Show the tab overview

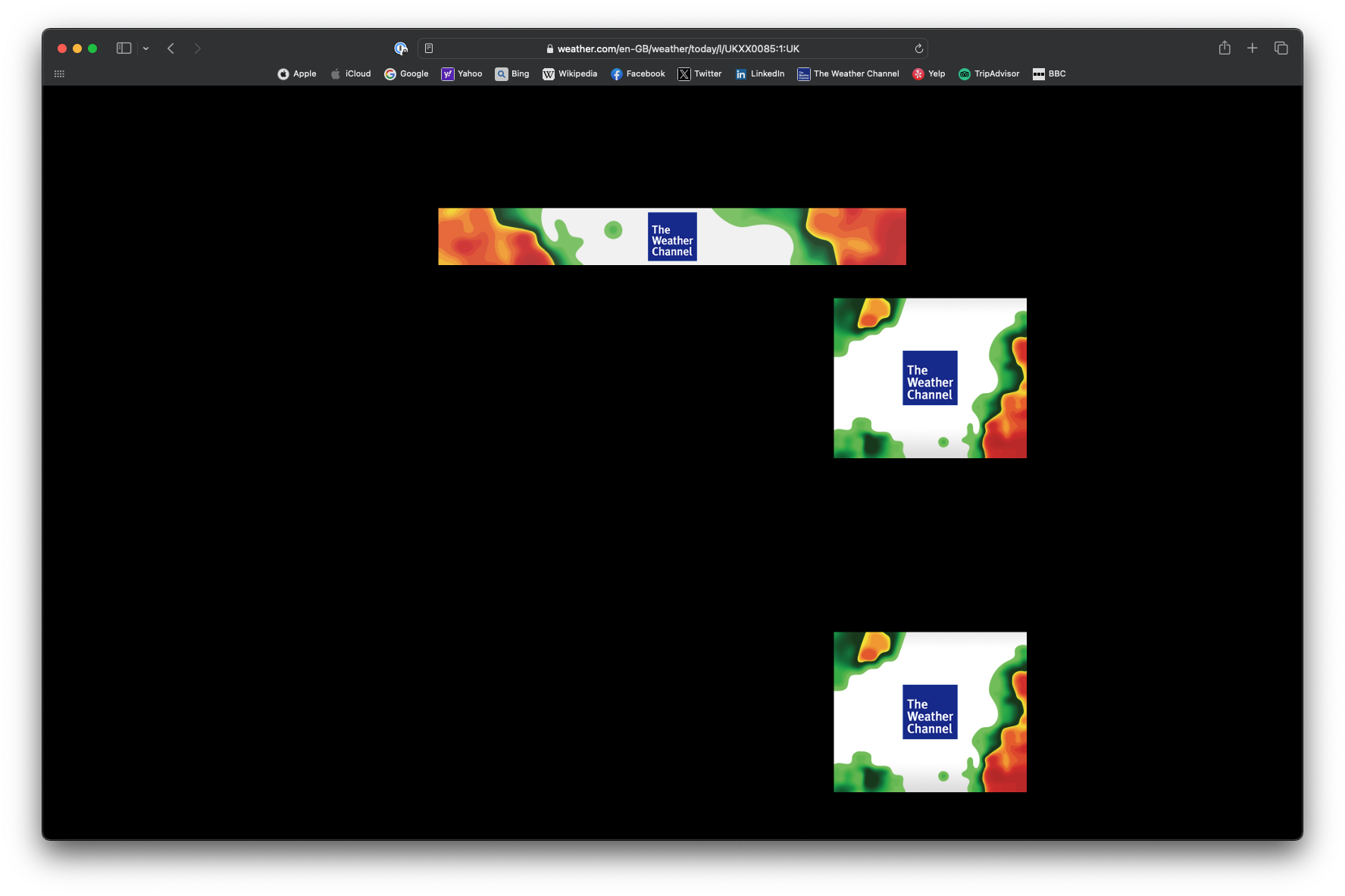[1281, 48]
